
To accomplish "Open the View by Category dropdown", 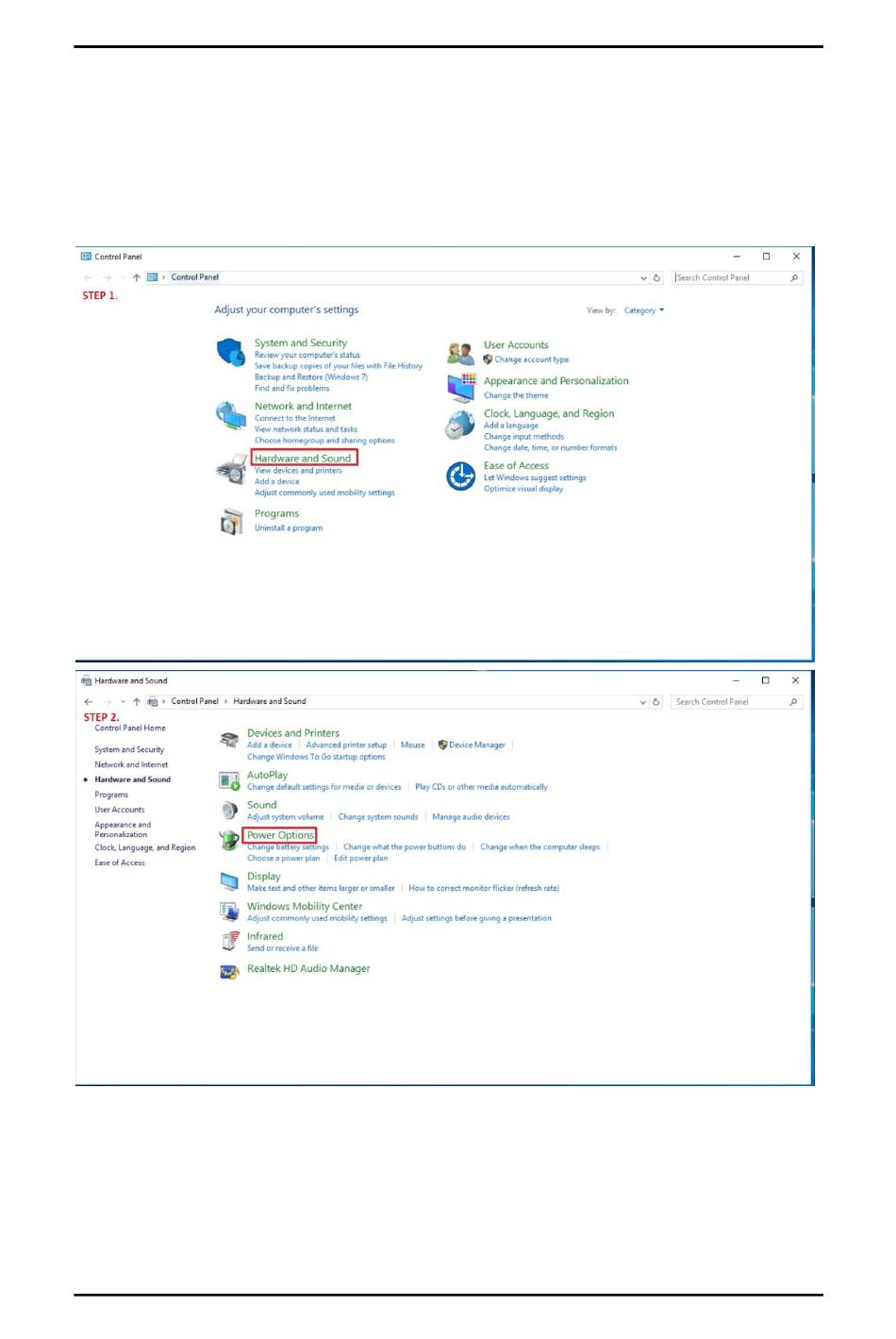I will (644, 310).
